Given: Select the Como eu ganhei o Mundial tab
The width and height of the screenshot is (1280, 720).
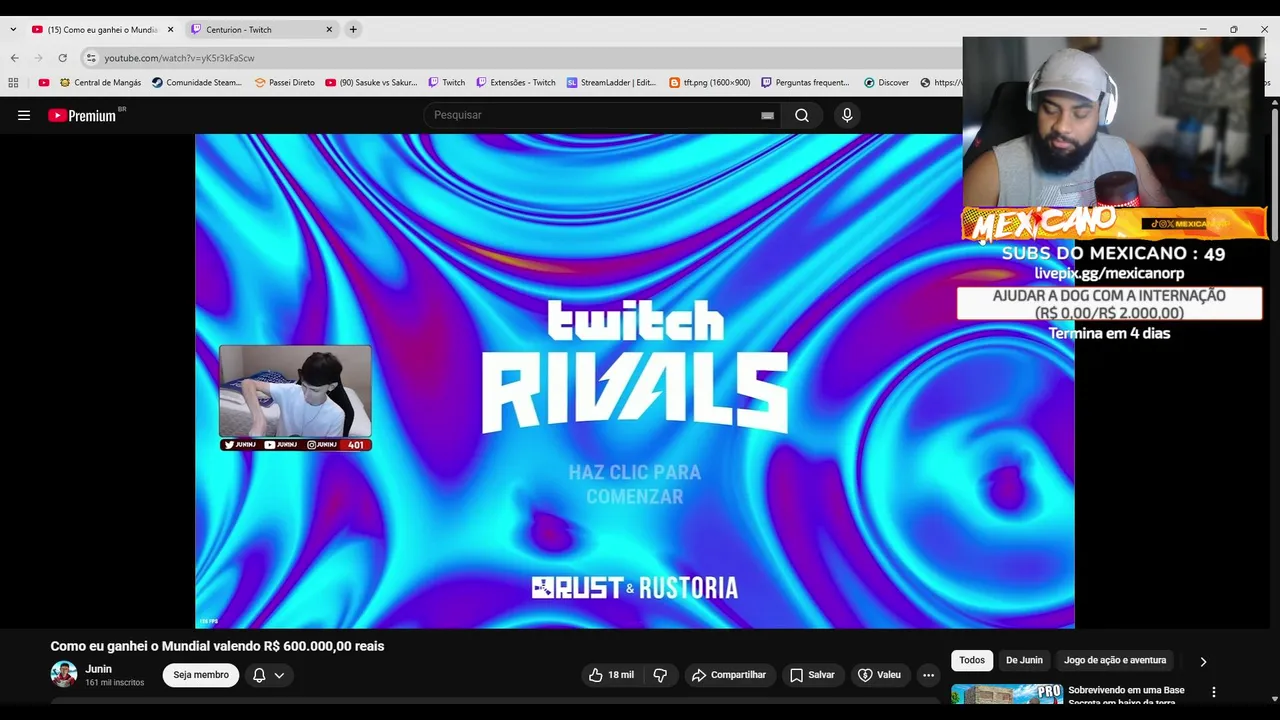Looking at the screenshot, I should pyautogui.click(x=102, y=29).
